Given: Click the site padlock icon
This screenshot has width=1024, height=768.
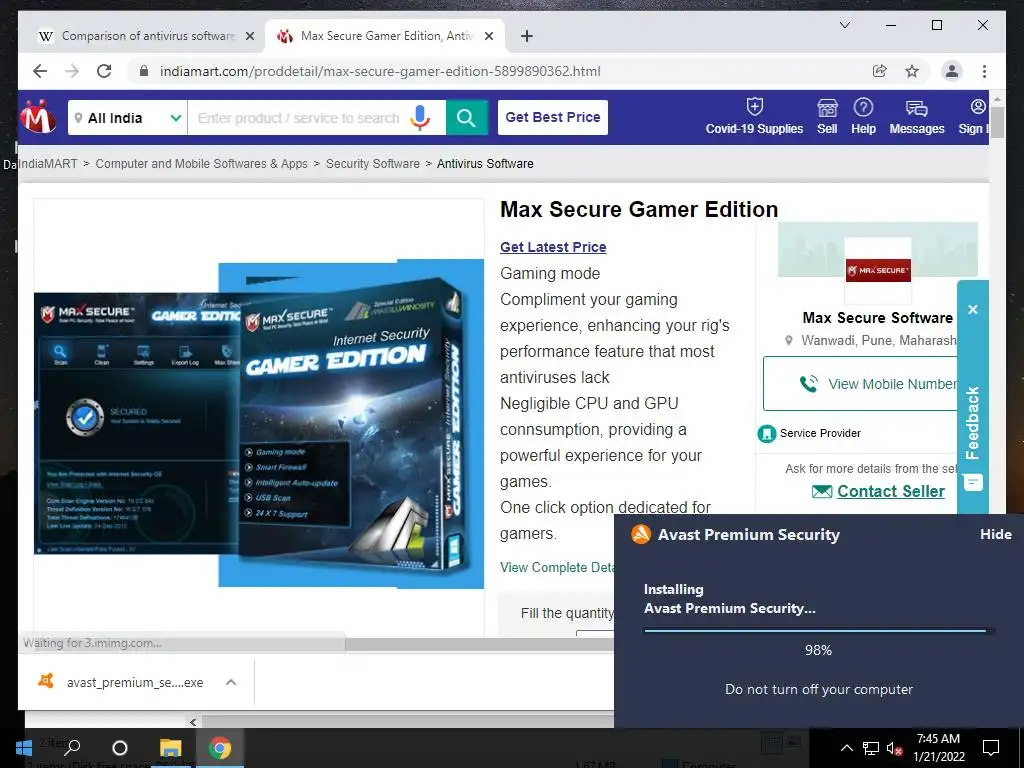Looking at the screenshot, I should coord(144,71).
